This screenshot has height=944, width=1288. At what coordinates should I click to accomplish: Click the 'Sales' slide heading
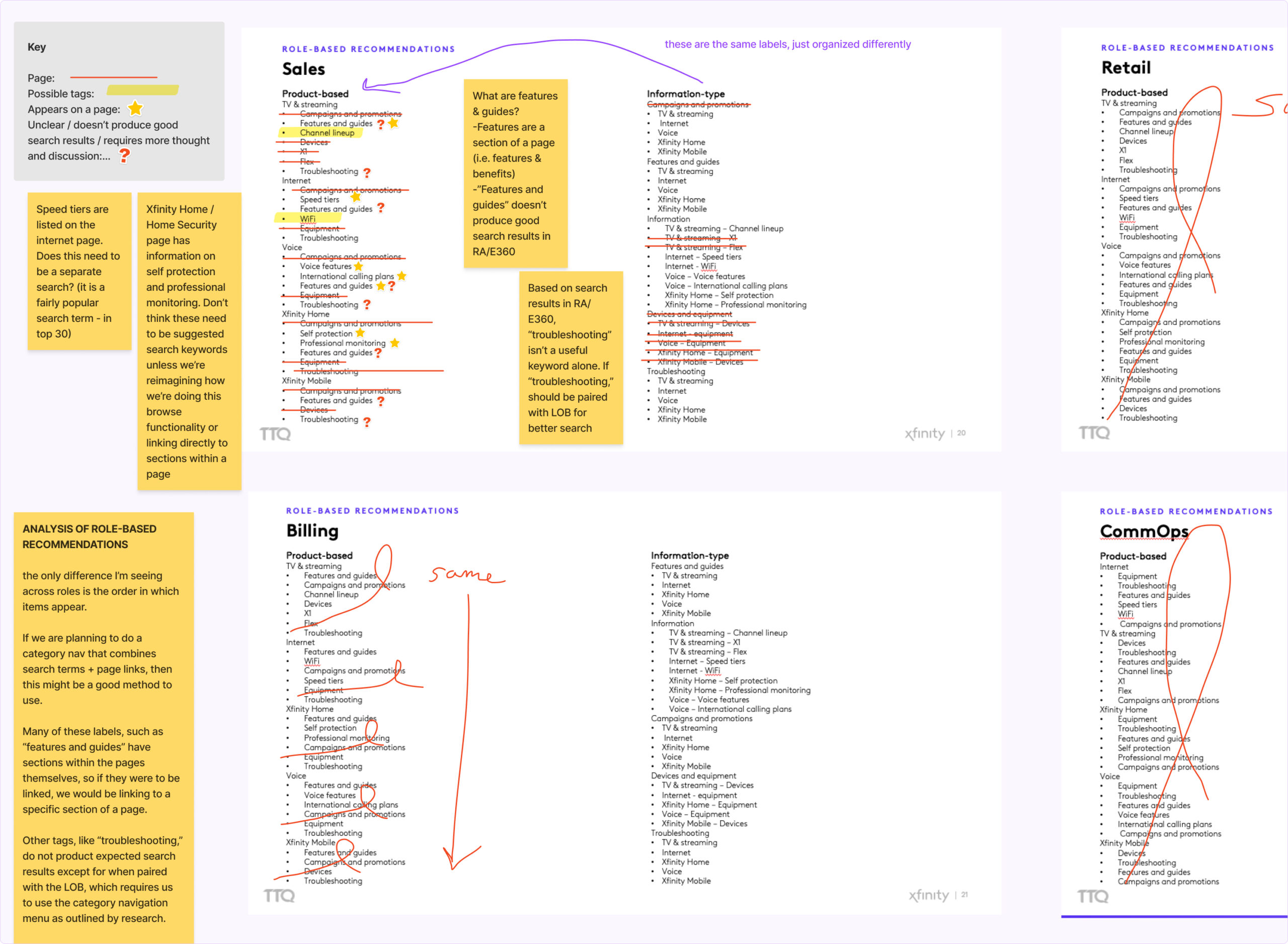click(303, 69)
